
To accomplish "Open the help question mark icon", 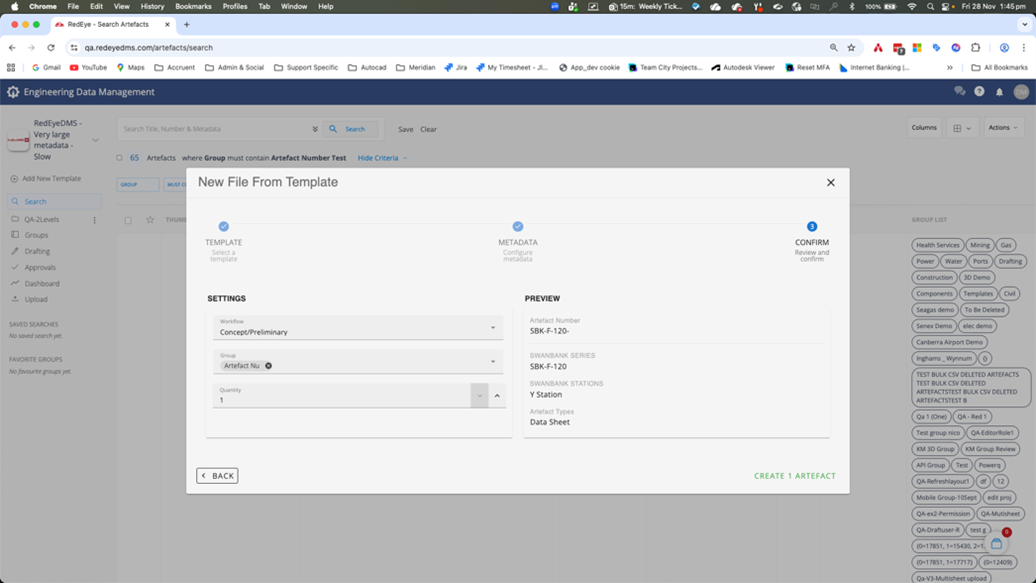I will tap(979, 92).
